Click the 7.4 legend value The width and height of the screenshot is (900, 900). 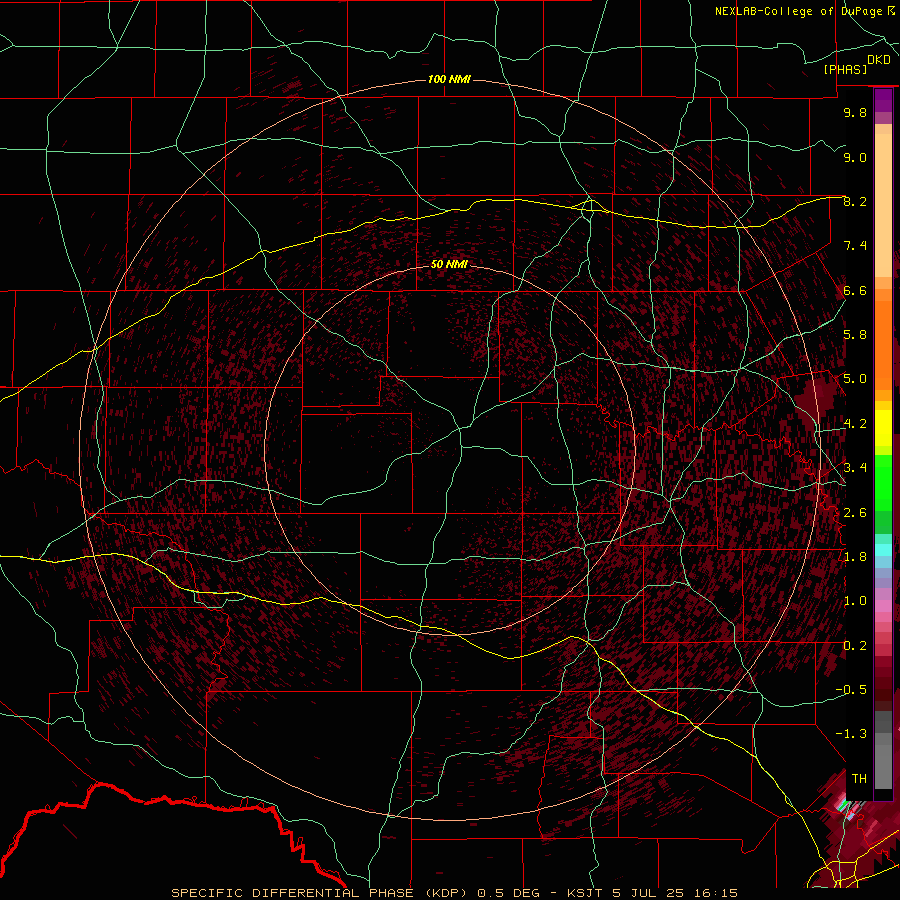click(855, 246)
